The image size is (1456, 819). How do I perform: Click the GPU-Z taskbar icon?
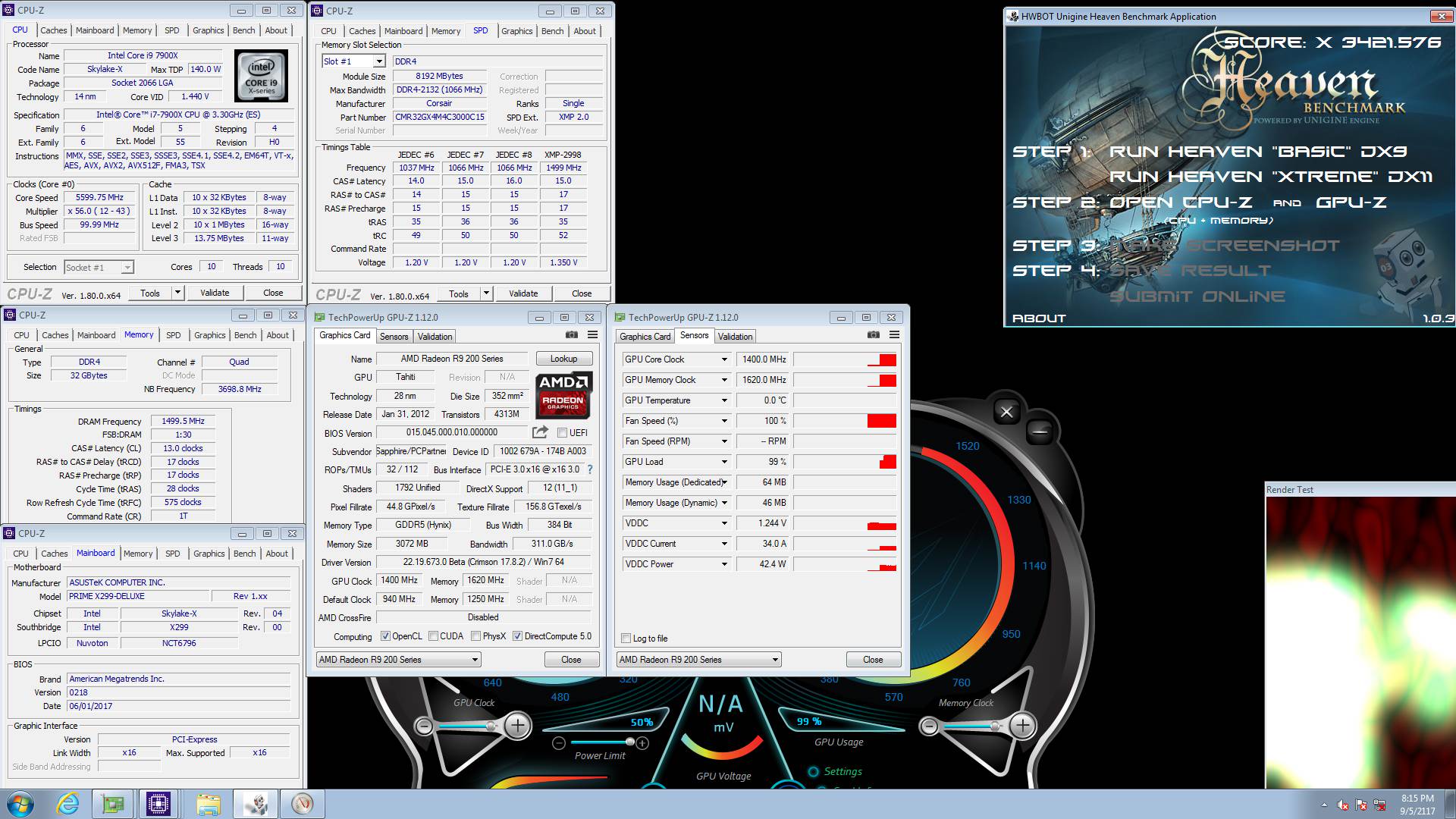114,804
